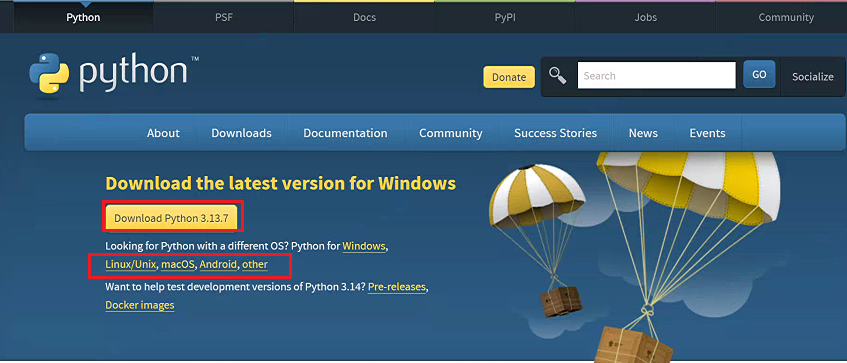
Task: Open the Documentation navigation menu
Action: (x=345, y=133)
